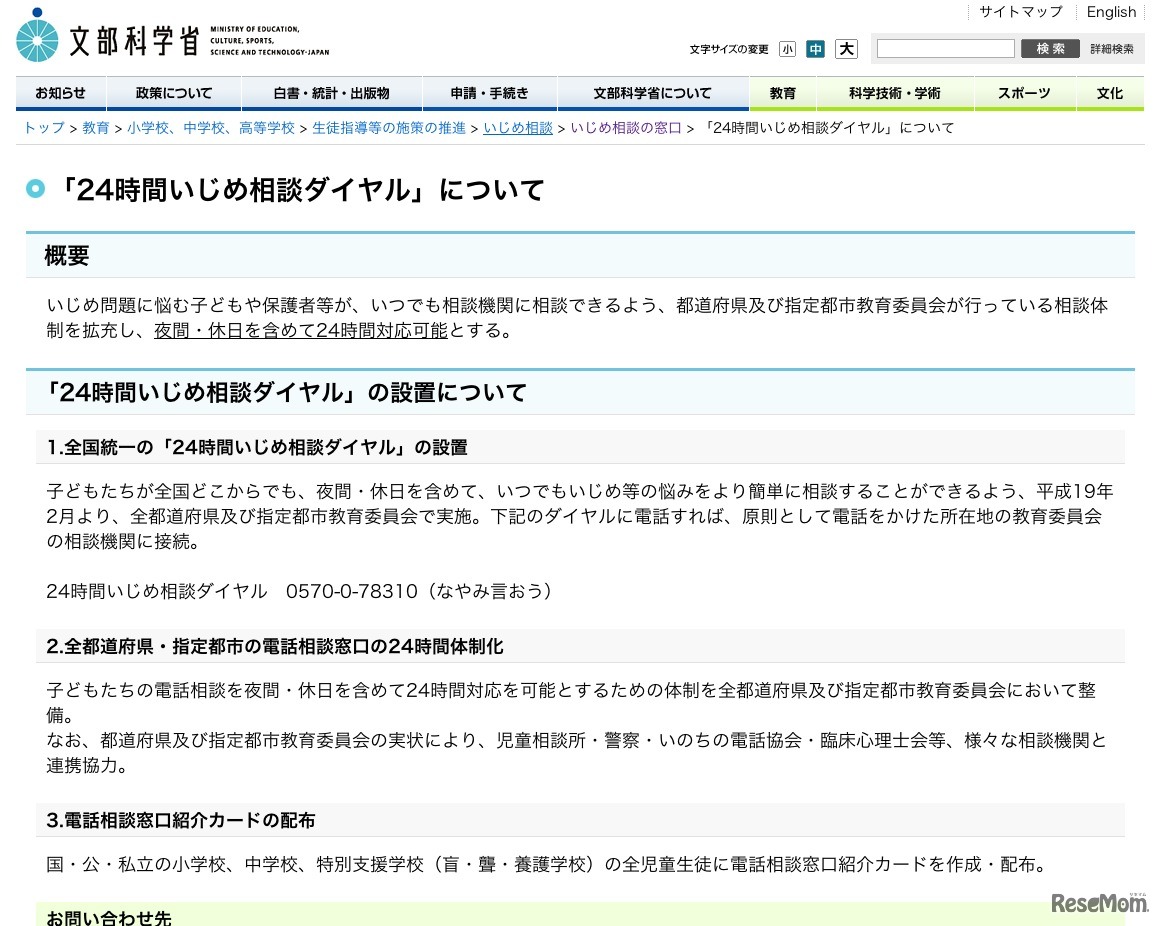Screen dimensions: 1162x926
Task: Select the 文化 category tab
Action: point(1109,93)
